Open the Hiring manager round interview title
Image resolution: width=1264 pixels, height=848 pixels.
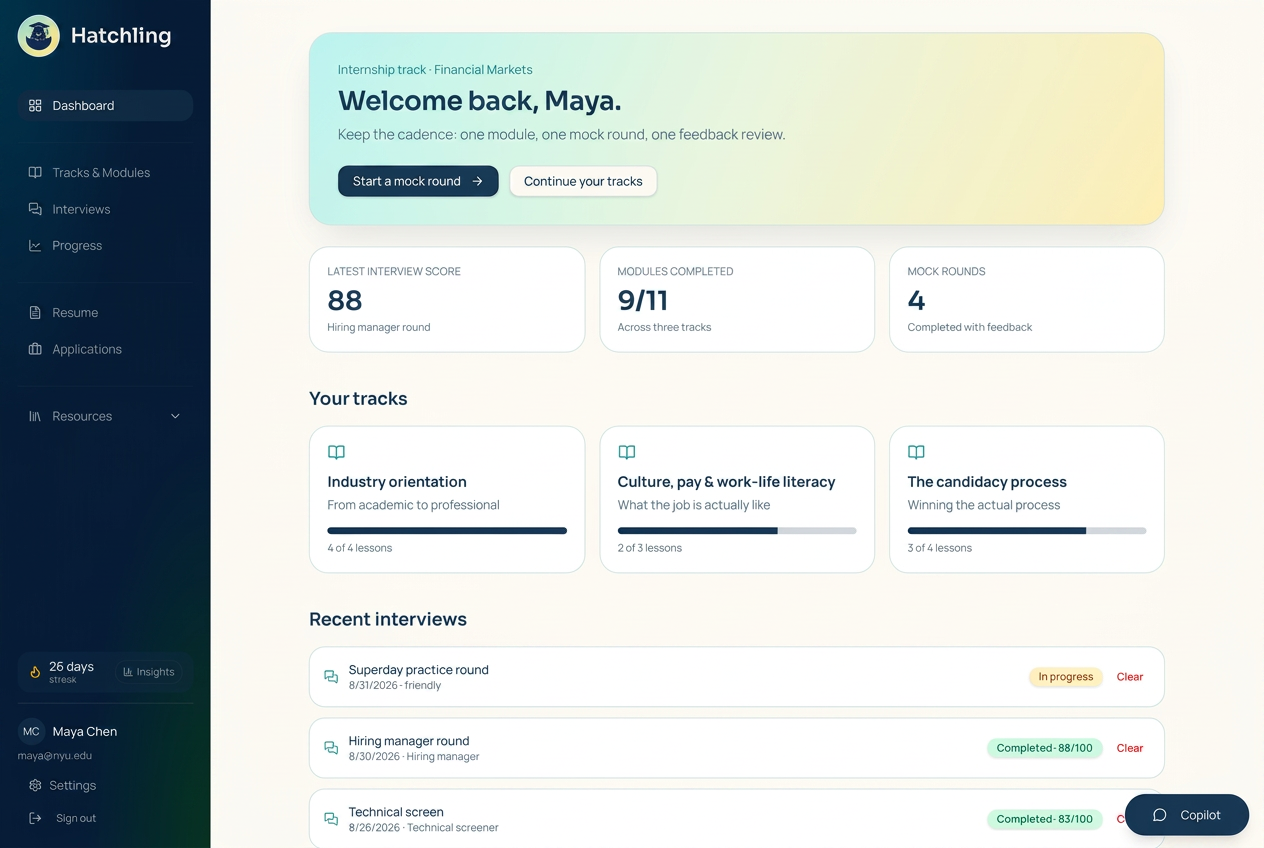[x=409, y=741]
